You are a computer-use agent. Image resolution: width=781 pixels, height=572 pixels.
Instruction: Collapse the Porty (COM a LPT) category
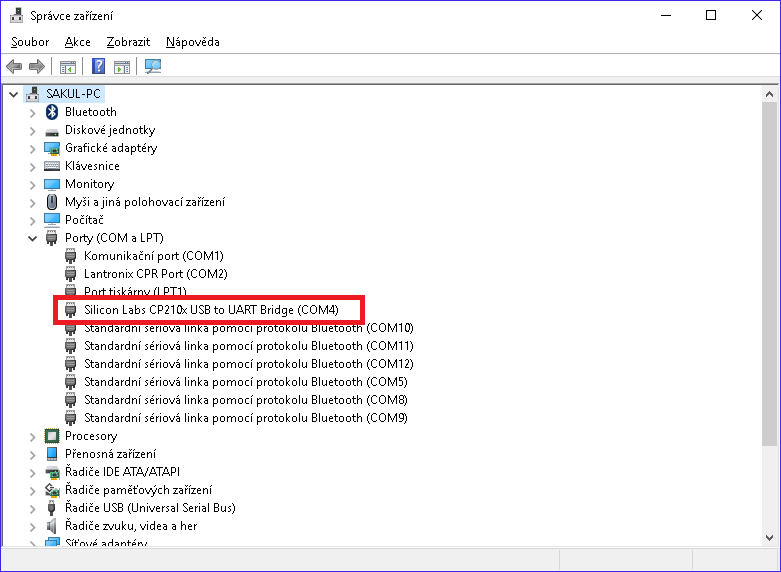pos(32,238)
